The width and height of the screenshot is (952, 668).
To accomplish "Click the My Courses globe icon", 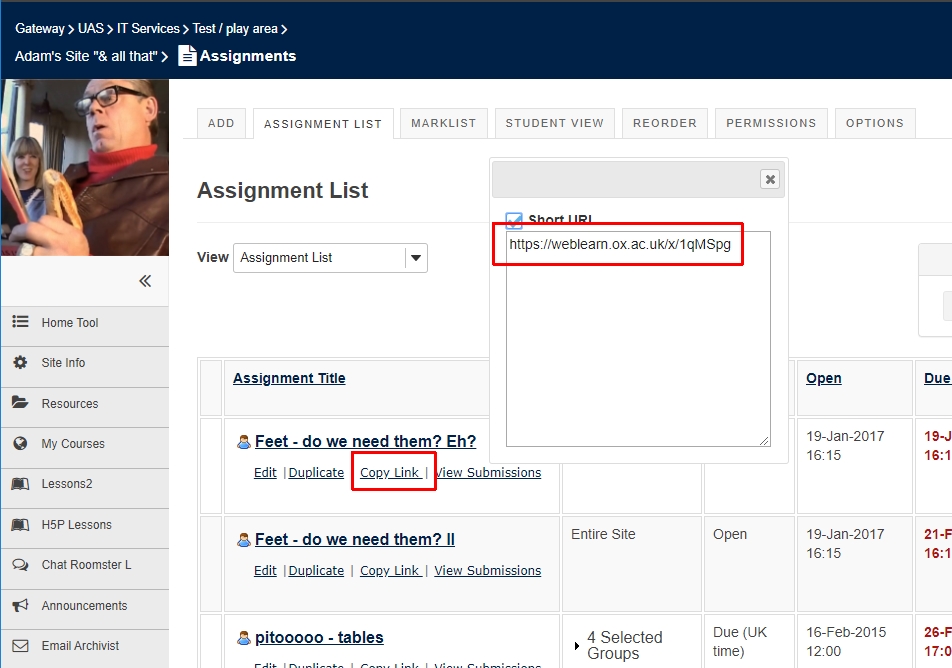I will [20, 444].
